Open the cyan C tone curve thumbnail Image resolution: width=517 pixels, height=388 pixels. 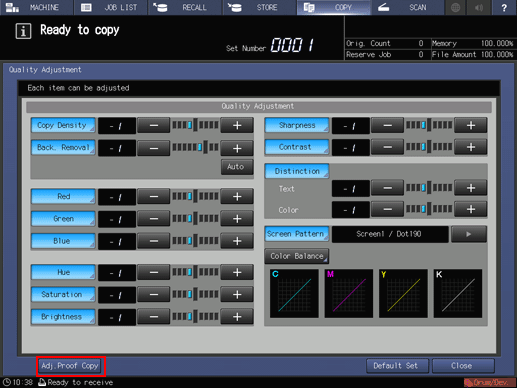(294, 293)
